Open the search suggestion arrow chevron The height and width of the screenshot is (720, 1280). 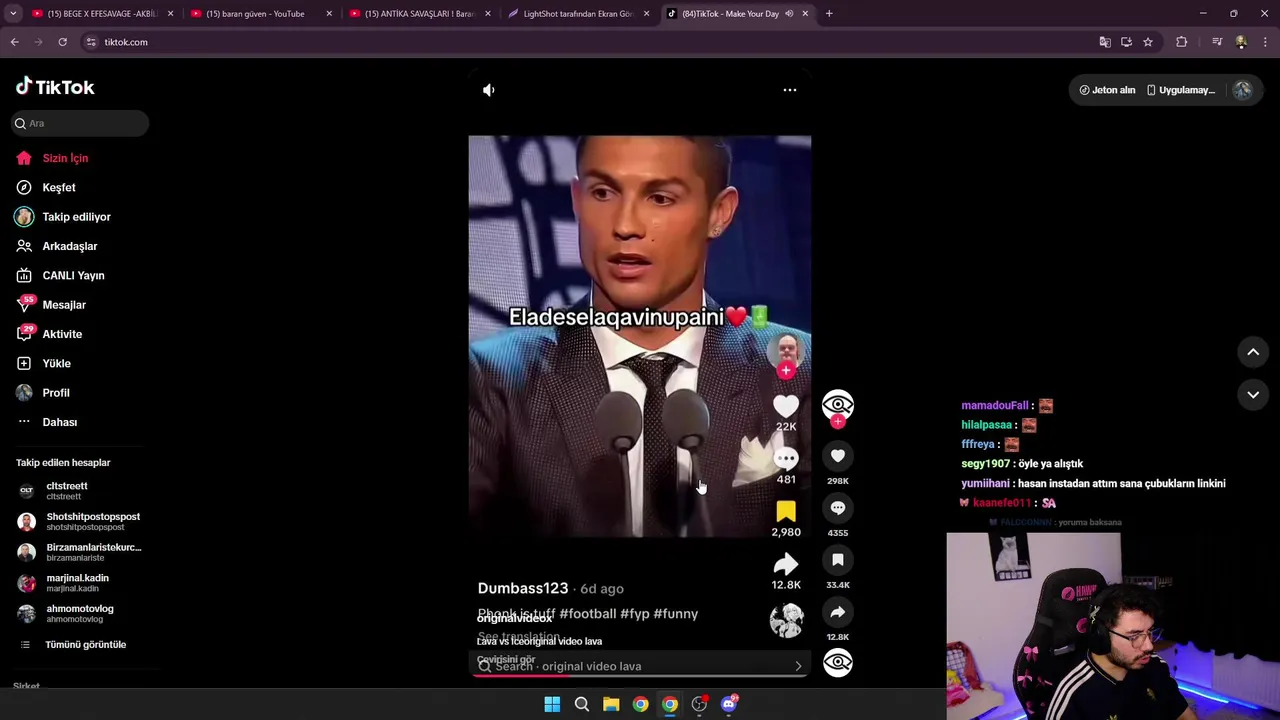point(798,666)
